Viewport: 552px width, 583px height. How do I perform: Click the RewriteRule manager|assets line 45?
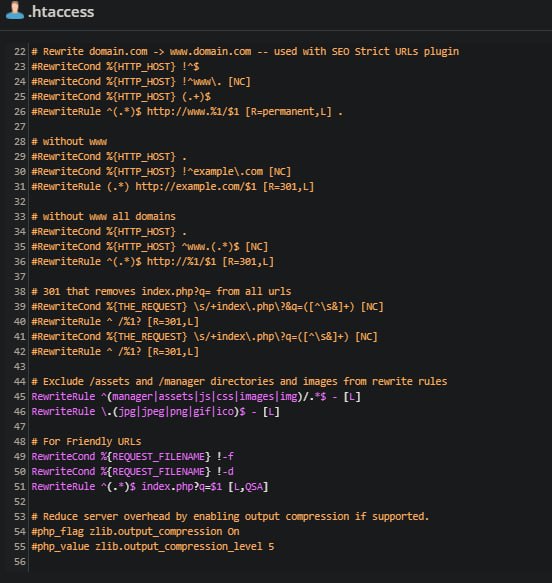click(x=196, y=397)
